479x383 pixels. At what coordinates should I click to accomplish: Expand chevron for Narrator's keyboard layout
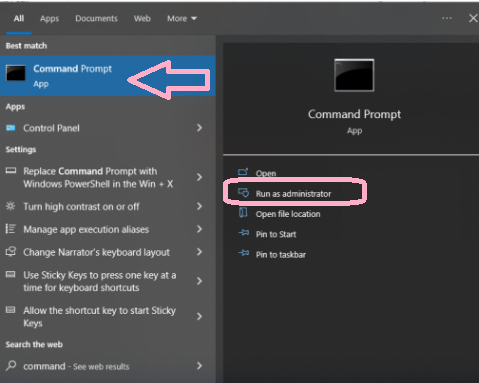click(x=199, y=252)
